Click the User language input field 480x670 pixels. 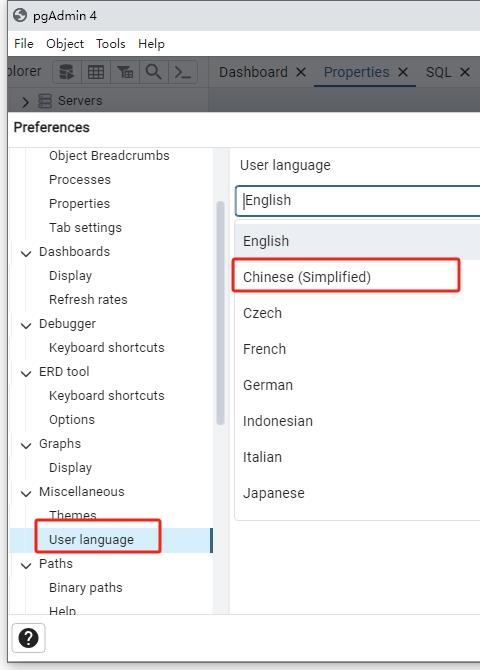(x=358, y=200)
